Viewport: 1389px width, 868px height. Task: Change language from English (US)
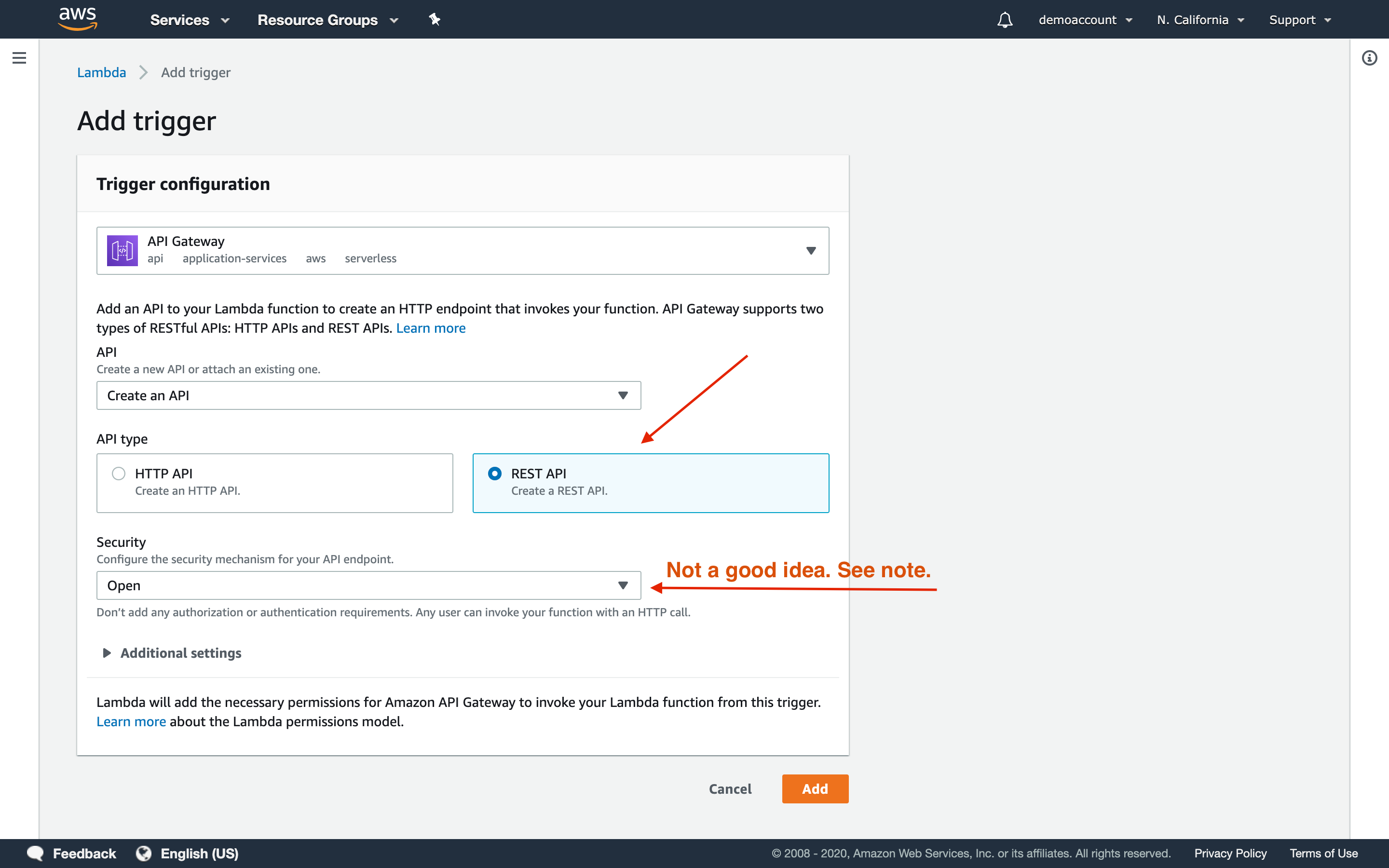199,853
